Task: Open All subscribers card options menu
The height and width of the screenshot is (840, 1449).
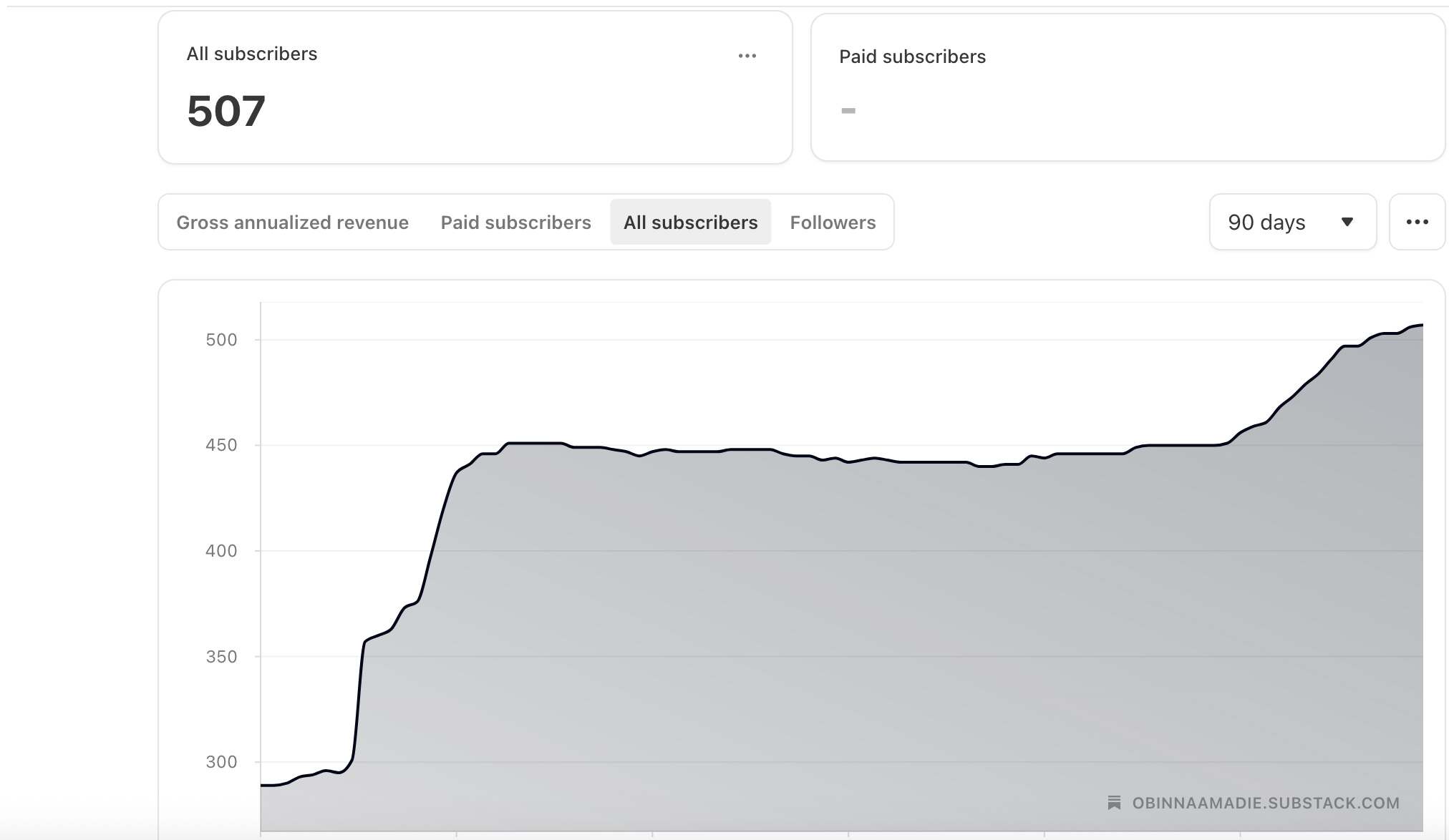Action: (747, 56)
